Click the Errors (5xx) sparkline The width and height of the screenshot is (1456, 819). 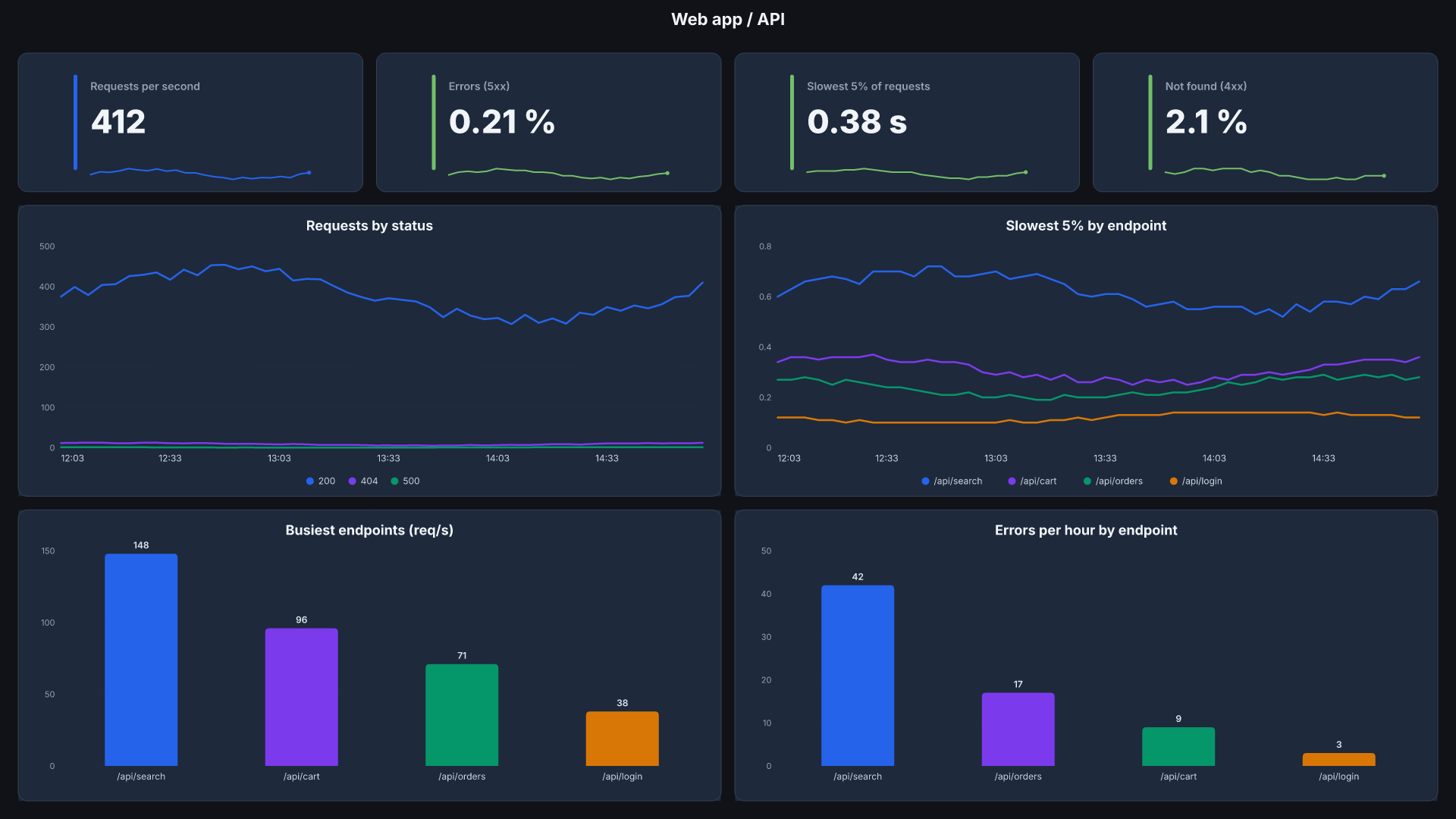559,174
